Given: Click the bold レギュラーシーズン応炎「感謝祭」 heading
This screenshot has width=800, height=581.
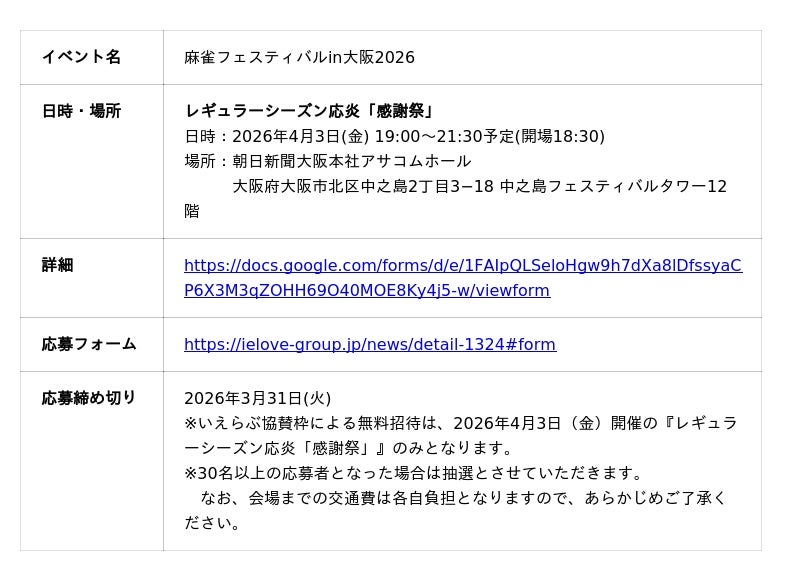Looking at the screenshot, I should [x=309, y=111].
